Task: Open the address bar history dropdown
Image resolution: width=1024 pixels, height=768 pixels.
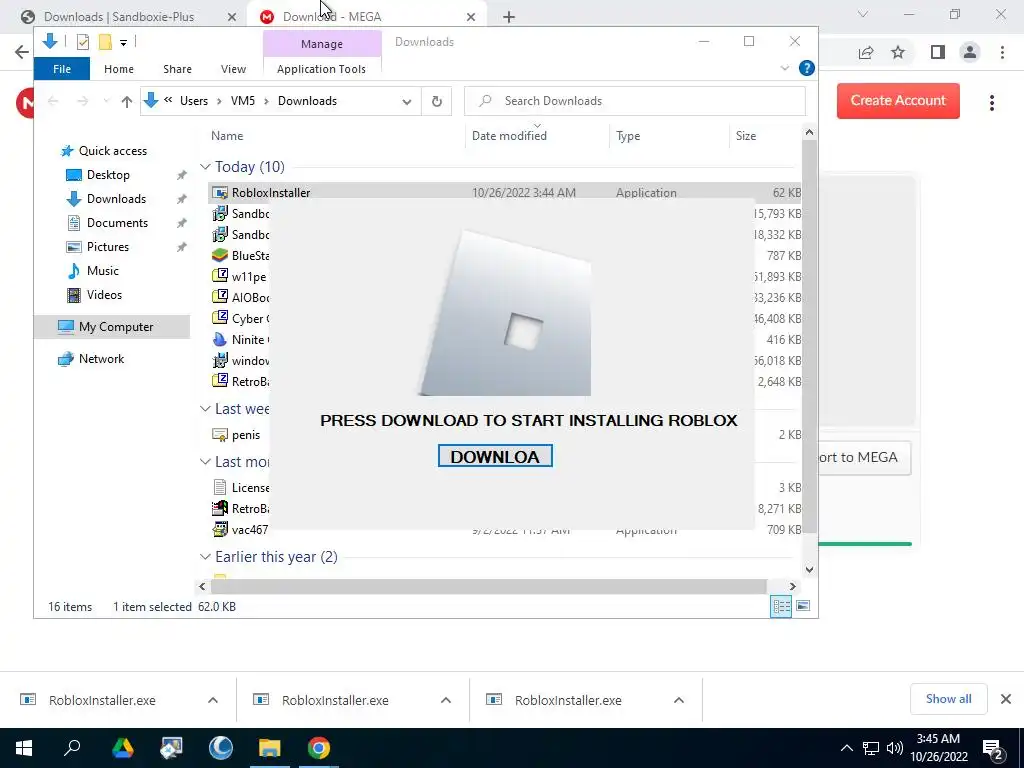Action: [407, 101]
